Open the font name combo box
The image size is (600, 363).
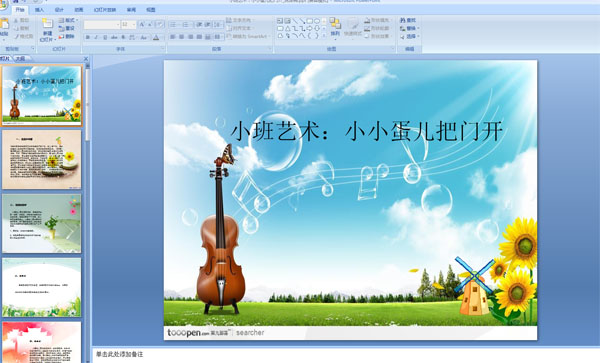(x=102, y=24)
